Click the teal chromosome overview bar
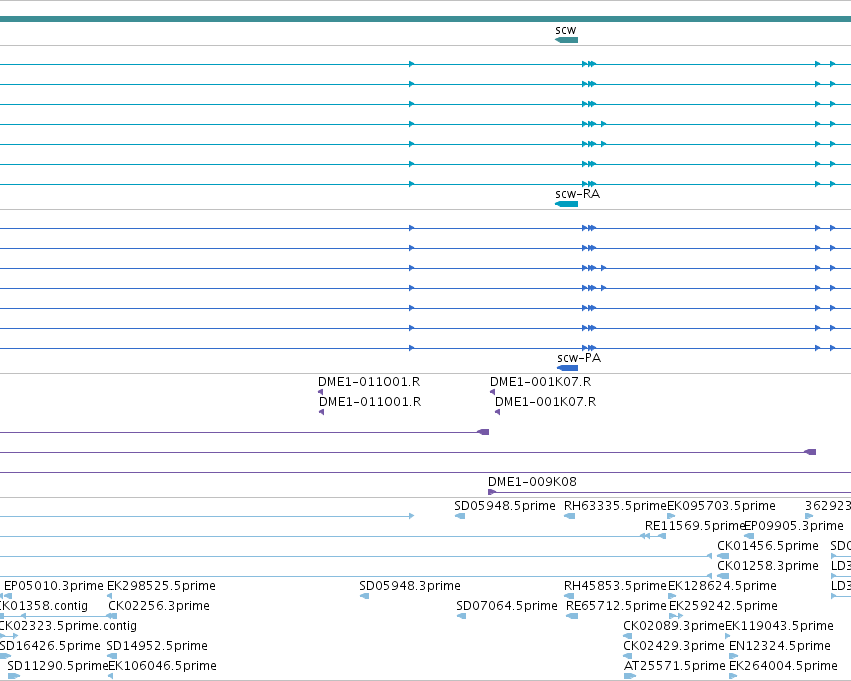 (426, 19)
